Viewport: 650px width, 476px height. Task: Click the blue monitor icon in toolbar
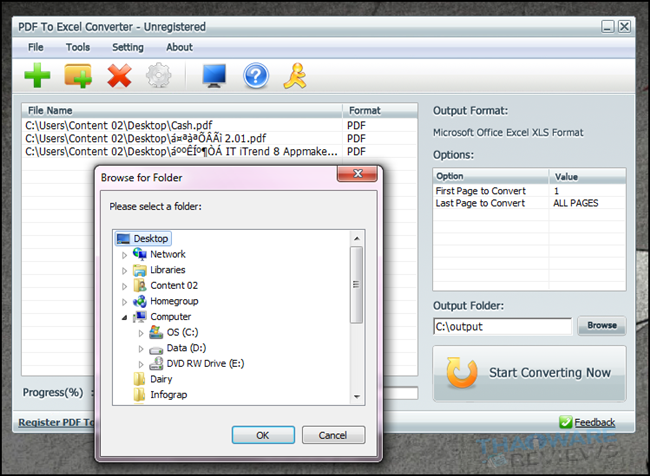click(x=214, y=76)
